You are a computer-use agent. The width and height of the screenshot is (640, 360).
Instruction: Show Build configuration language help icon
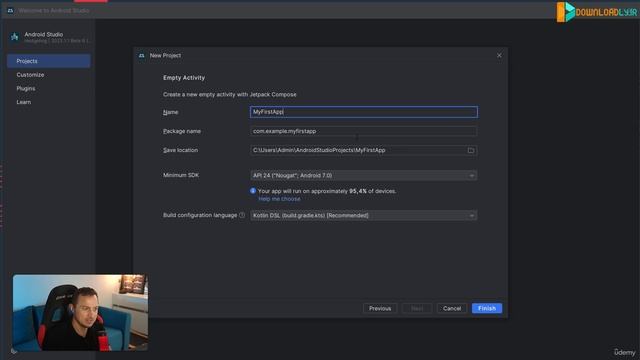point(242,215)
